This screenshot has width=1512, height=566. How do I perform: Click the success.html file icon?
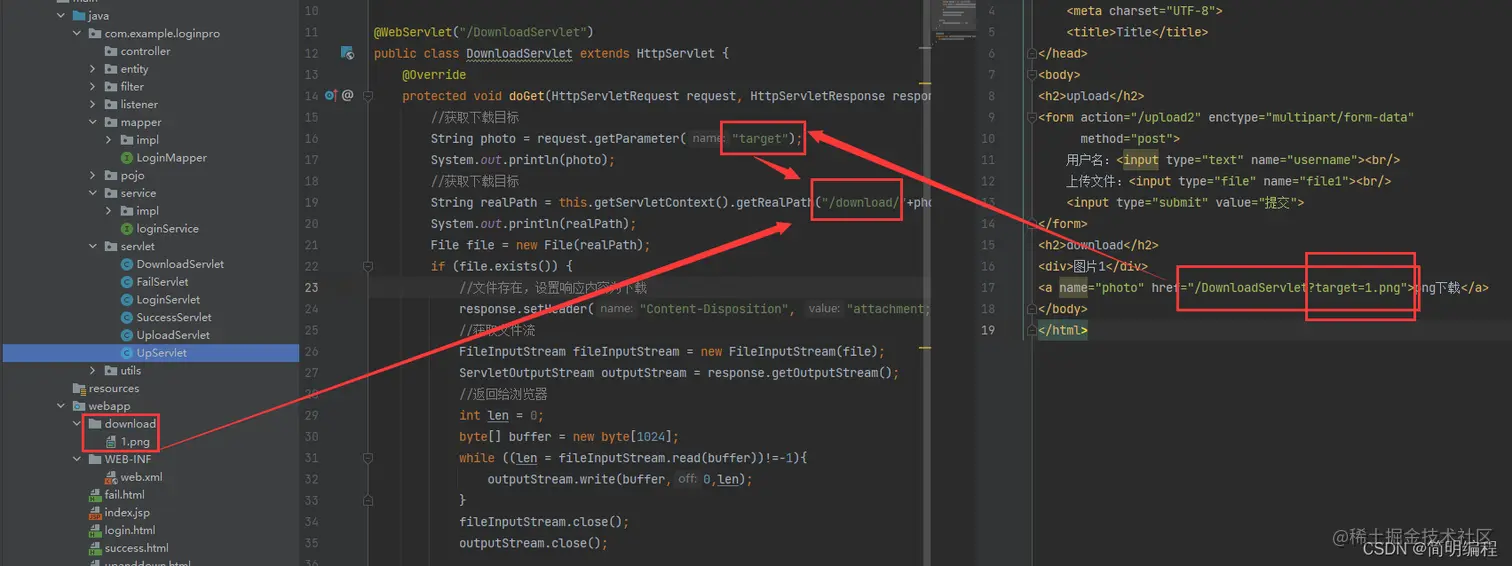[95, 548]
